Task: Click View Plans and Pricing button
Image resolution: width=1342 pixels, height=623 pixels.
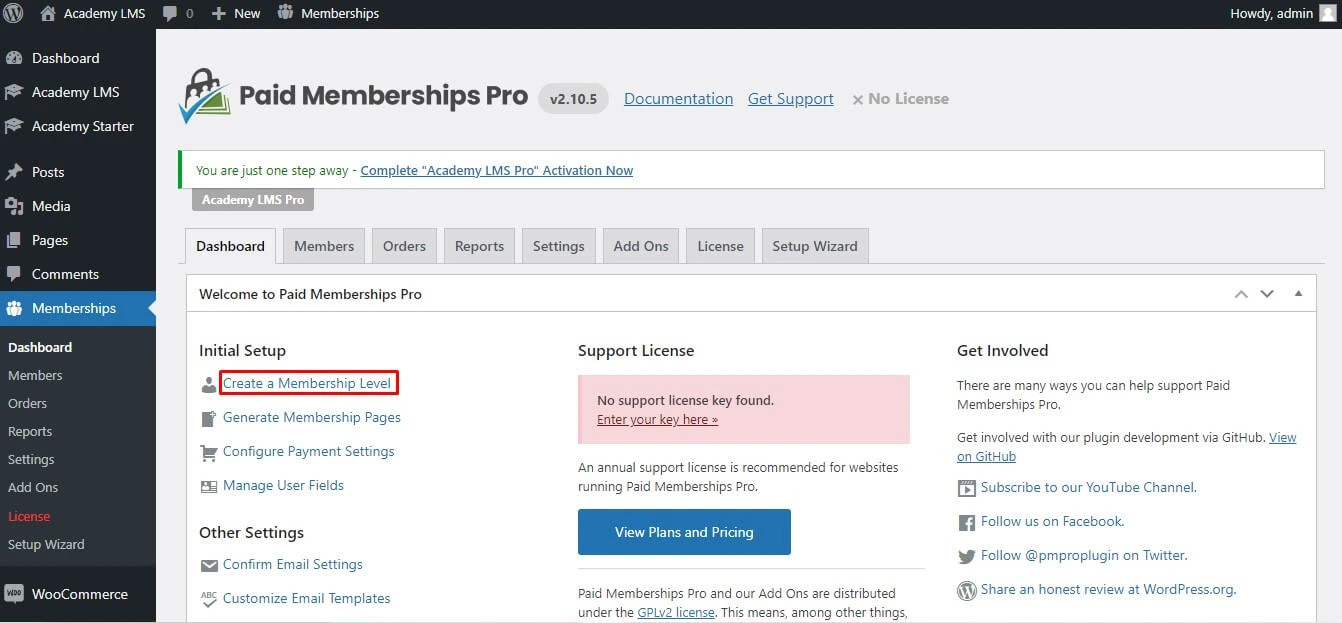Action: (x=684, y=532)
